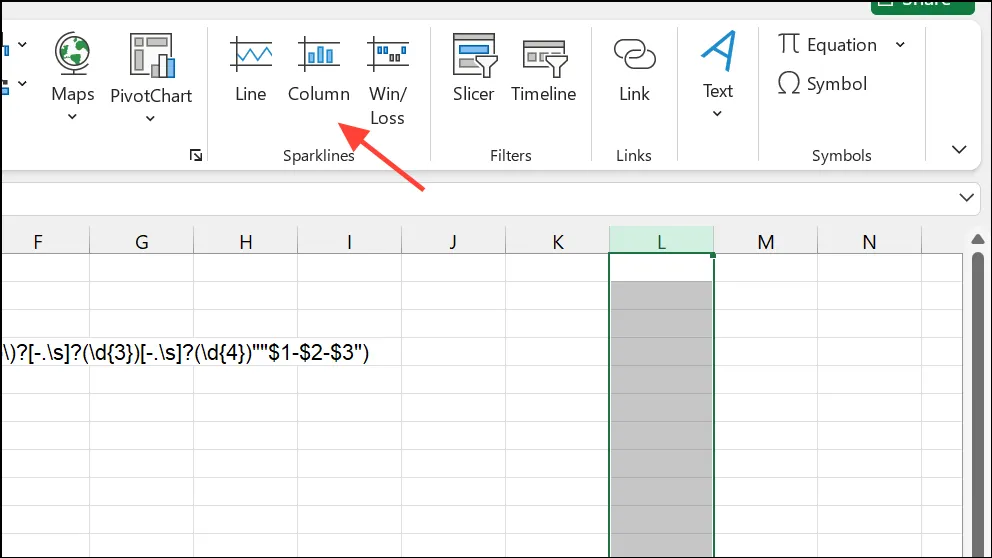992x558 pixels.
Task: Collapse the ribbon with the chevron
Action: pyautogui.click(x=959, y=150)
